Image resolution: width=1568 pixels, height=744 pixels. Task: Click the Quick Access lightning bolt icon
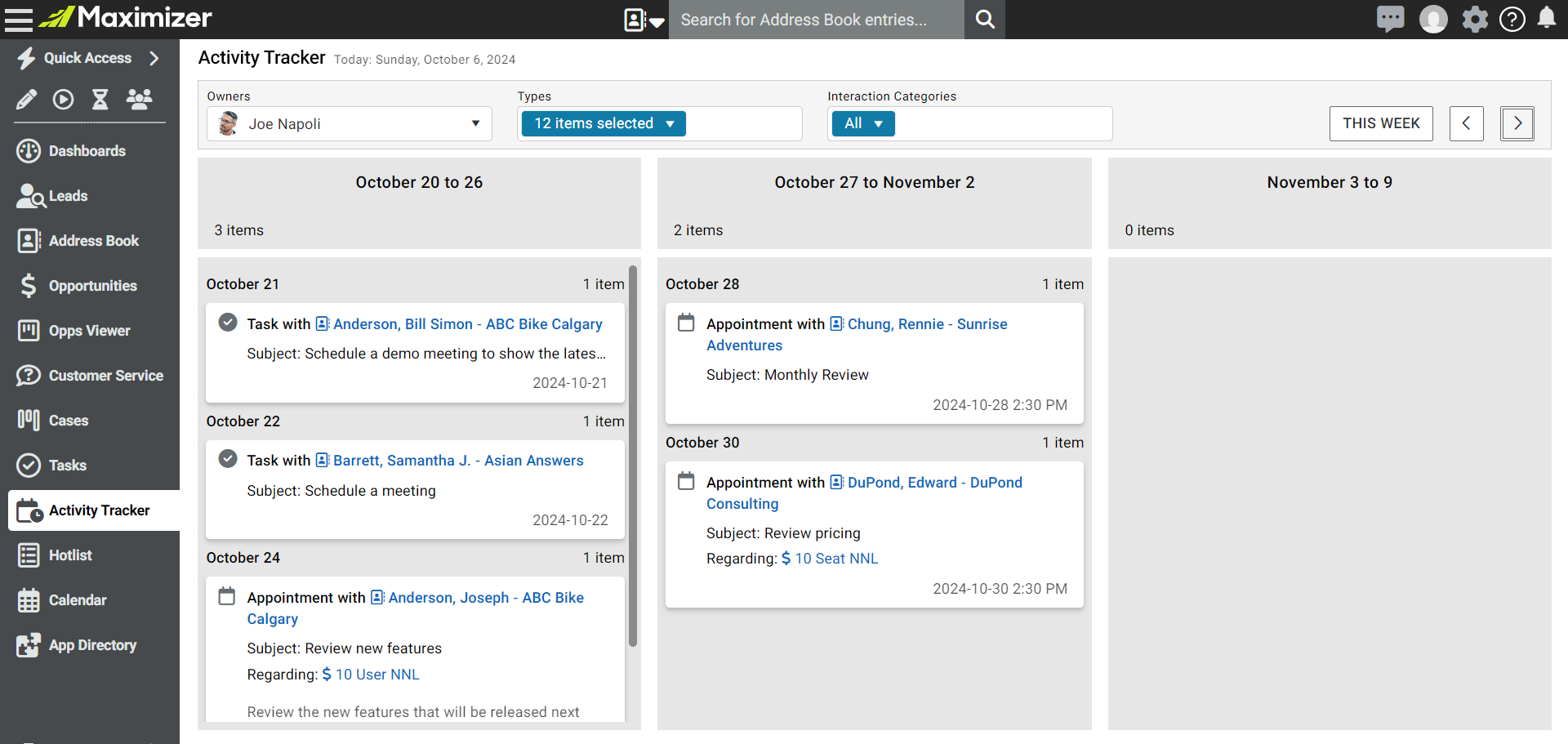(x=26, y=58)
